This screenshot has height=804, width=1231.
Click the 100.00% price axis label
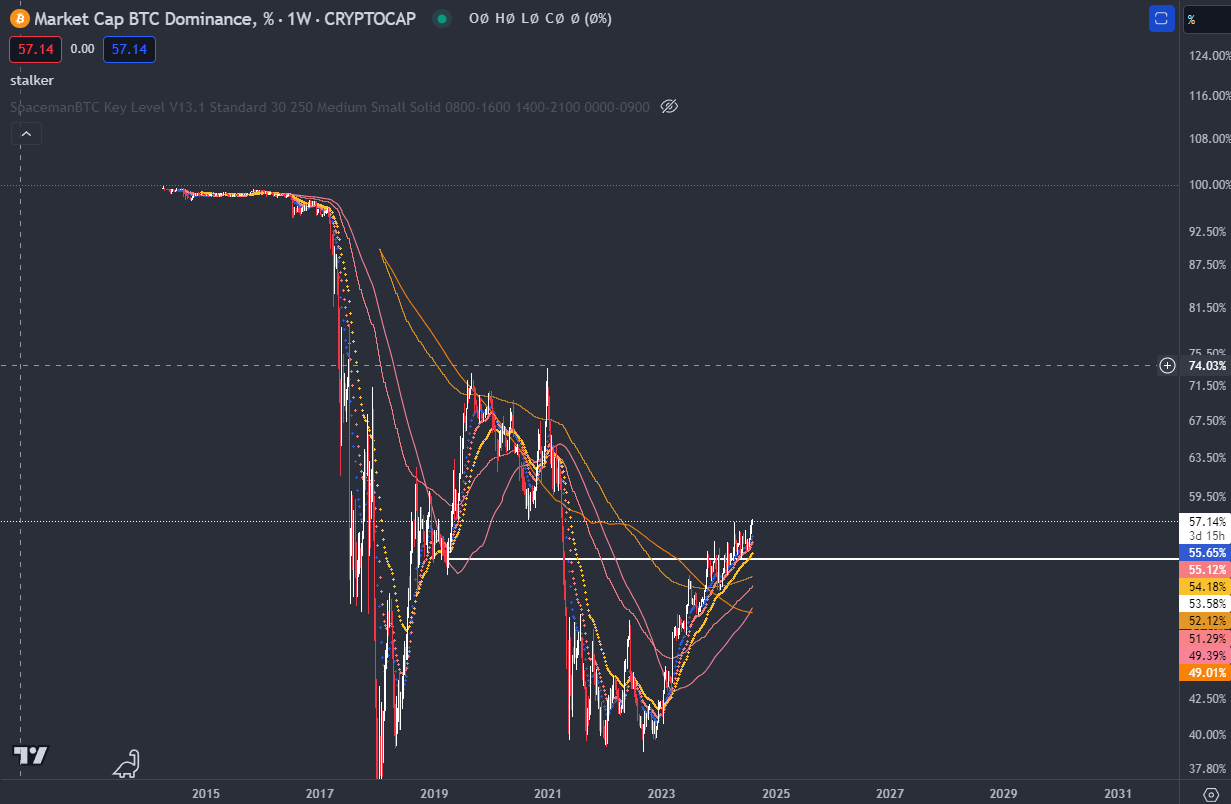click(x=1208, y=185)
